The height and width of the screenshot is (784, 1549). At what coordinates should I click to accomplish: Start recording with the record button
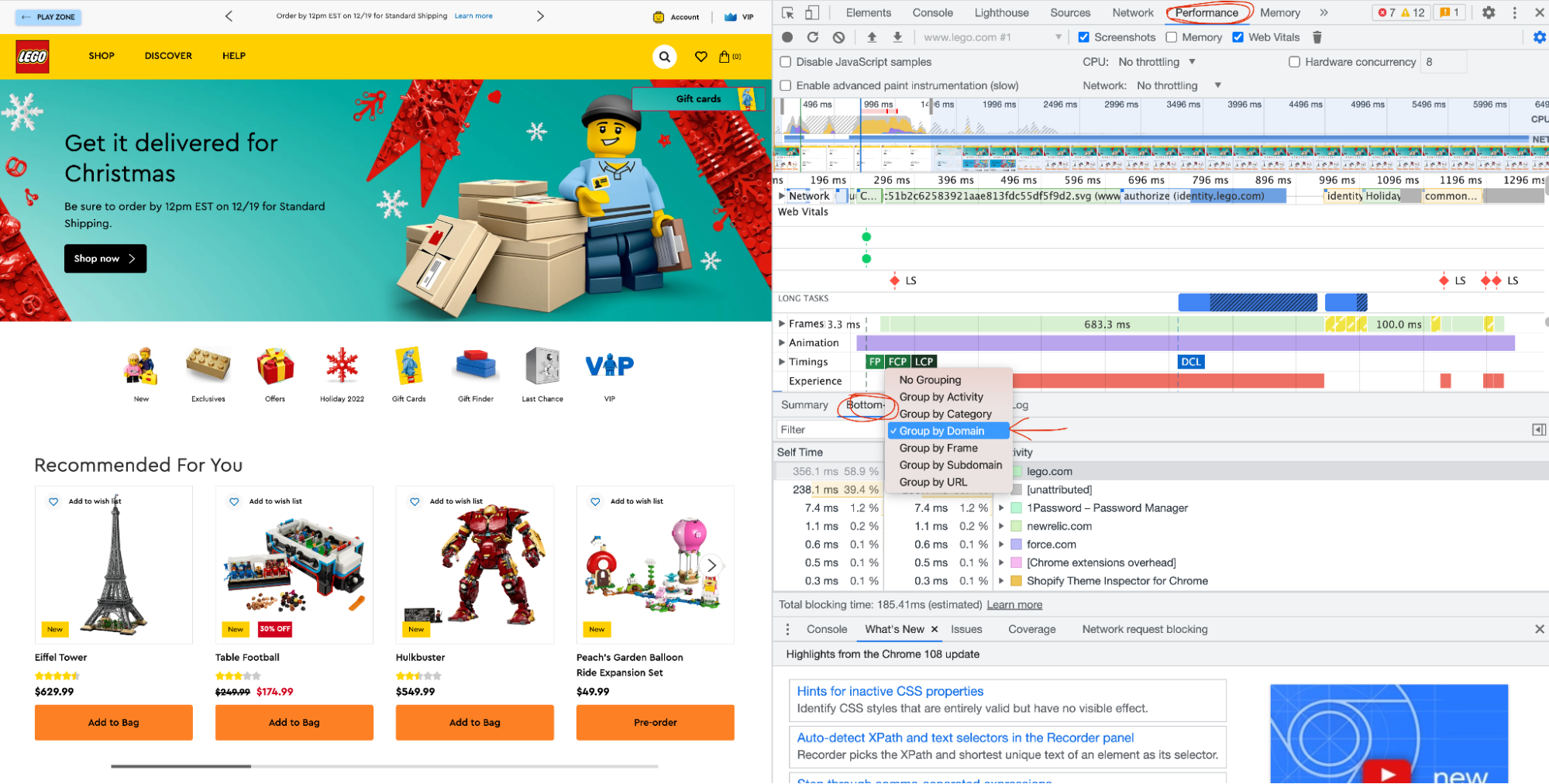point(787,37)
